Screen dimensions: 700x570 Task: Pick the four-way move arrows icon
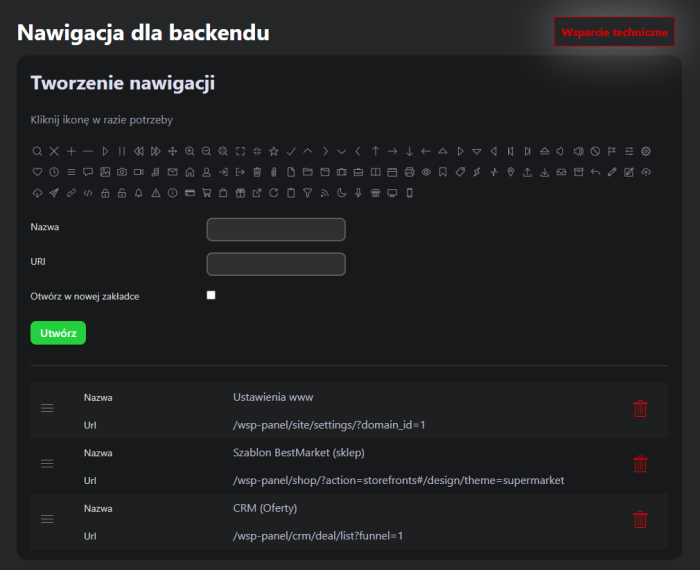coord(172,151)
